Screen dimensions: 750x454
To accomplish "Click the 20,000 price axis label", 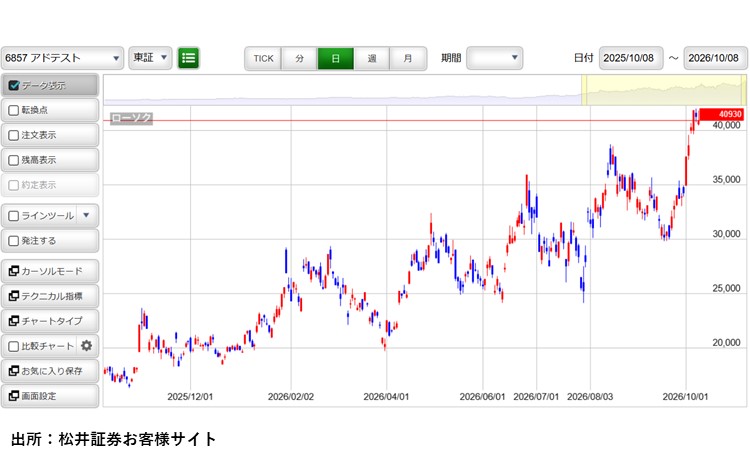I will tap(726, 343).
